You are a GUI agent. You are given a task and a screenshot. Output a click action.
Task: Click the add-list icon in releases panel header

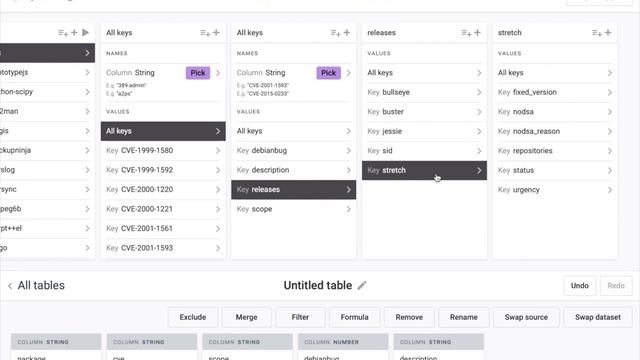[x=466, y=33]
